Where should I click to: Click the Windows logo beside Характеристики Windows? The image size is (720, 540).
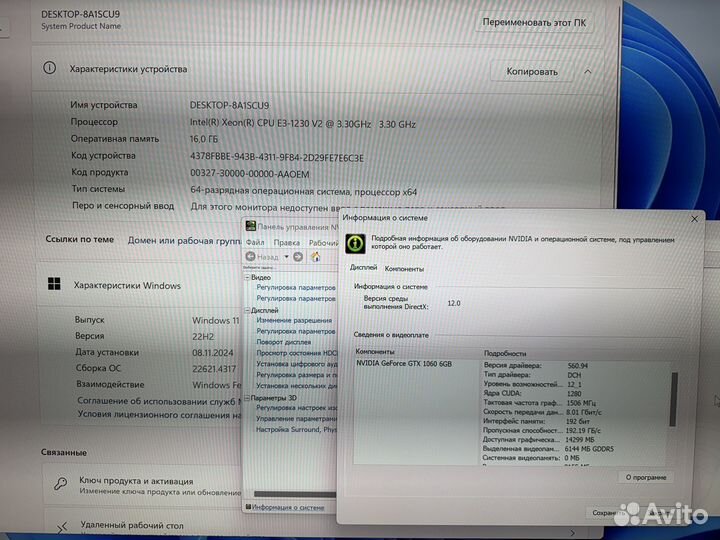coord(54,284)
